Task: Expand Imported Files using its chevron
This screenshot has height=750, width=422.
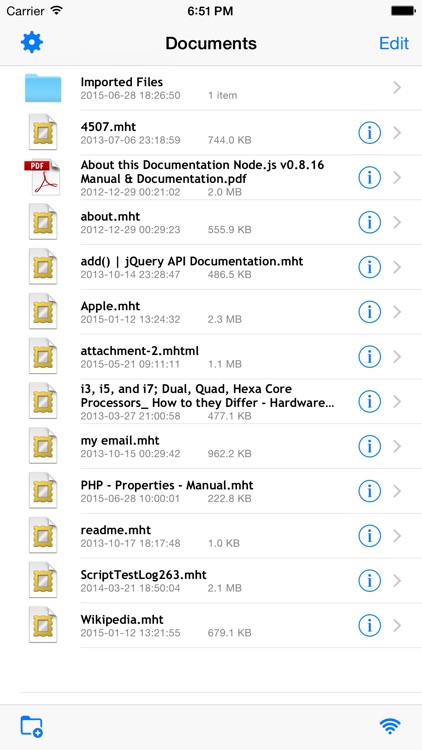Action: click(397, 88)
